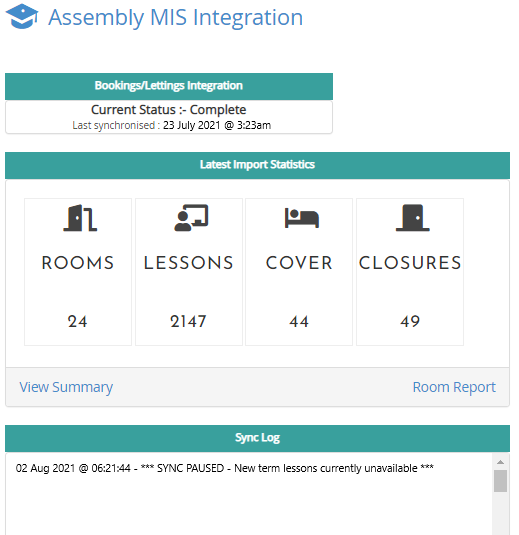This screenshot has height=535, width=519.
Task: Click the Cover bed icon
Action: [302, 218]
